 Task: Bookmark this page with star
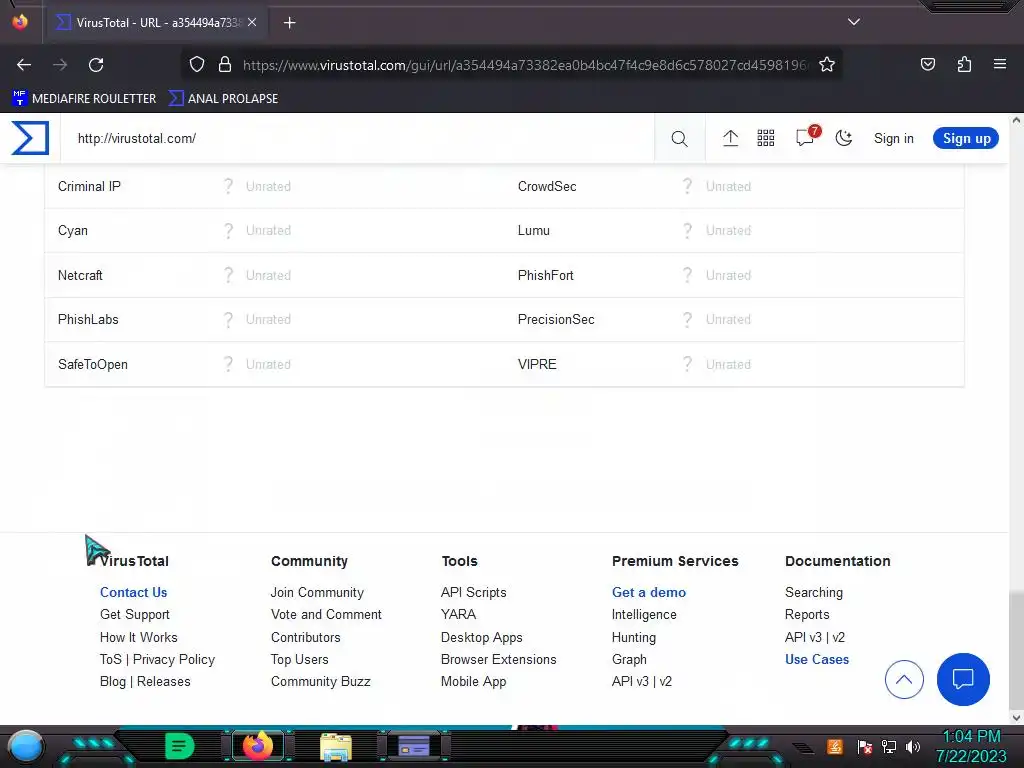click(x=827, y=65)
